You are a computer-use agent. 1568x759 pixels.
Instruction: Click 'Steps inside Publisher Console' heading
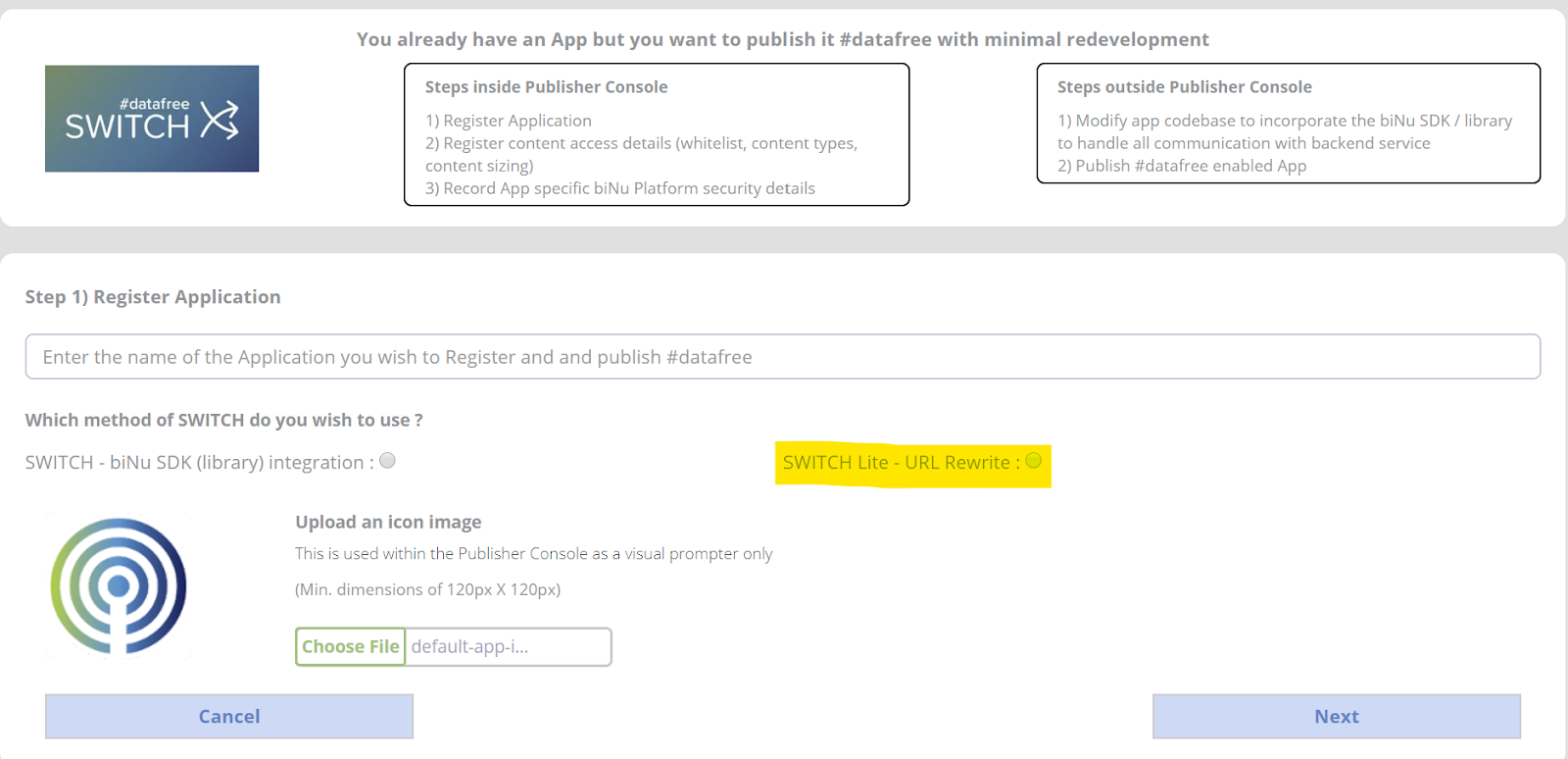coord(546,86)
